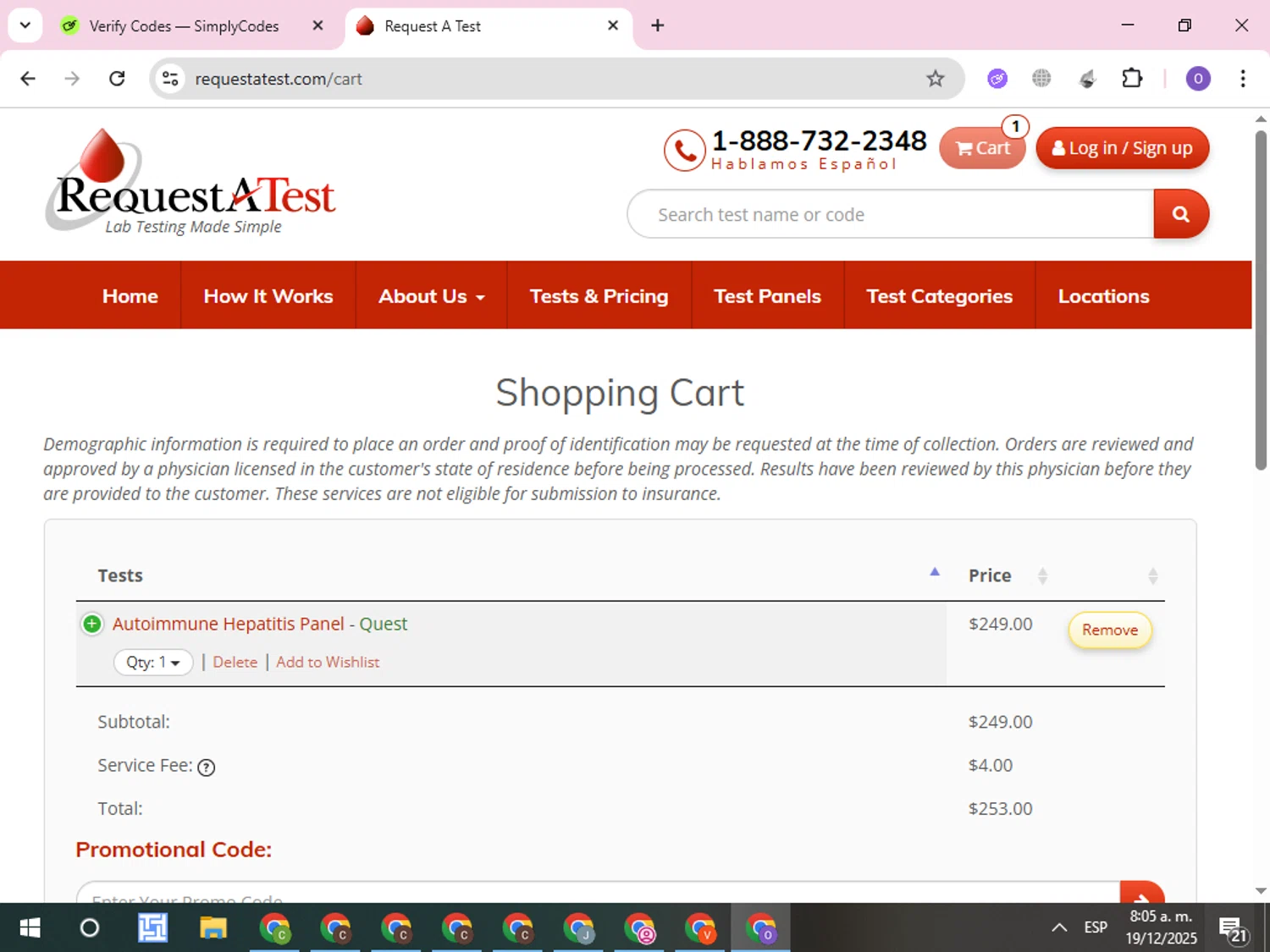Click the red phone icon

[684, 151]
